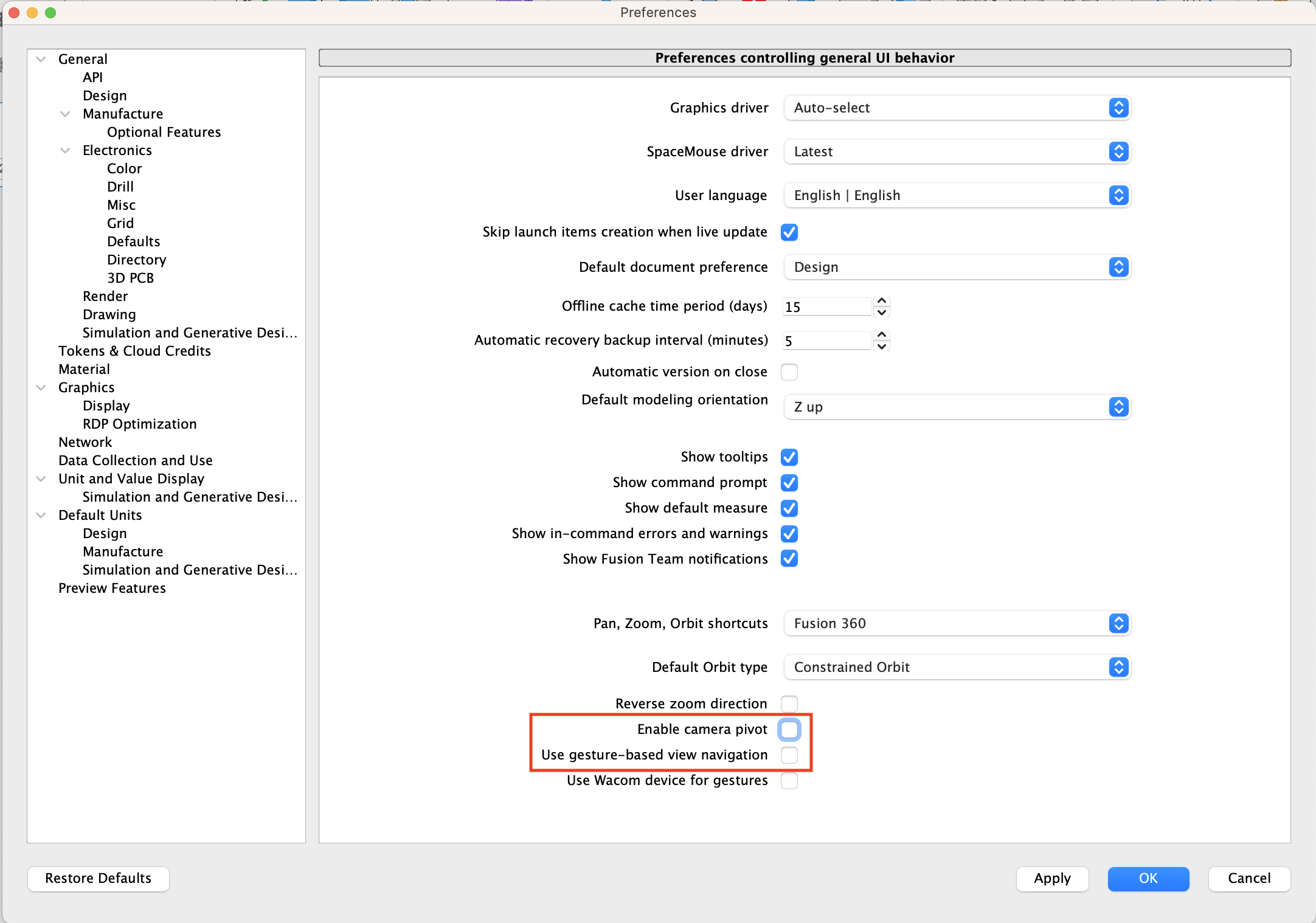Collapse the Default Units tree branch
This screenshot has height=923, width=1316.
pyautogui.click(x=41, y=515)
